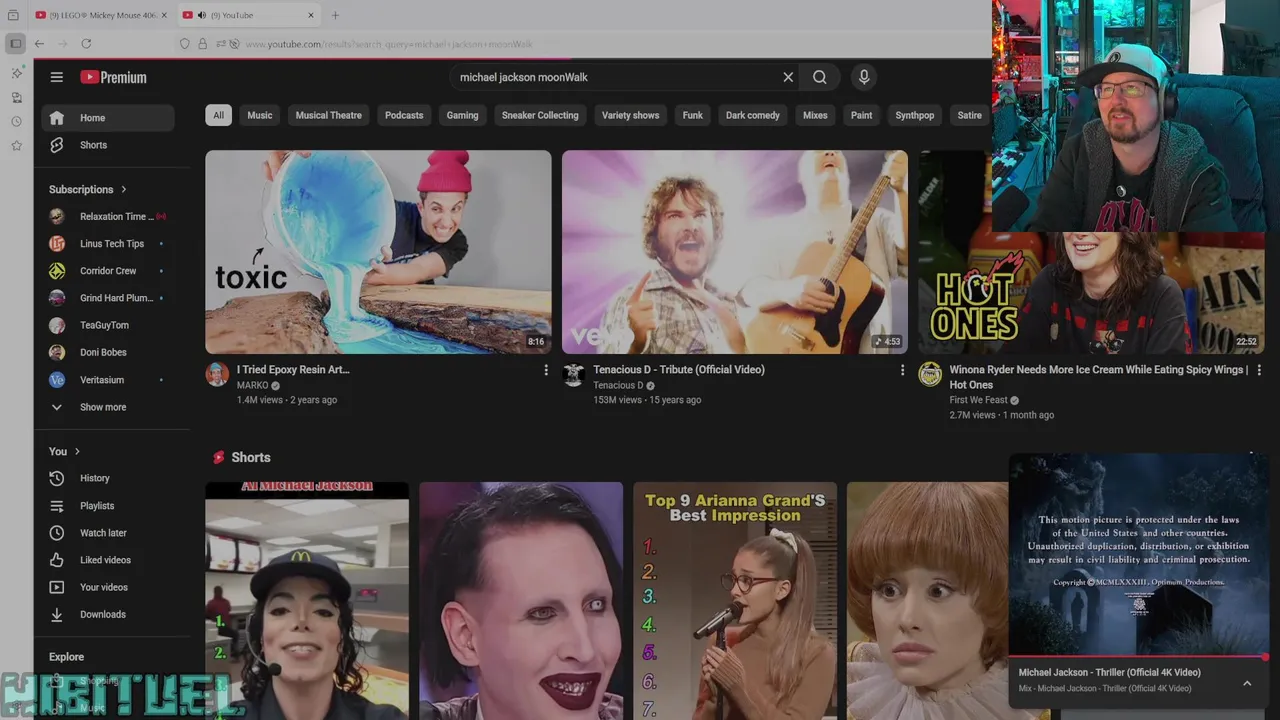Open the YouTube hamburger guide menu
The height and width of the screenshot is (720, 1280).
click(57, 77)
